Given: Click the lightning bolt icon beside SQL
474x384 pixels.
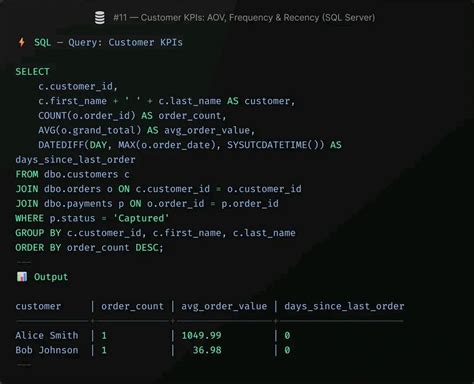Looking at the screenshot, I should (x=22, y=42).
